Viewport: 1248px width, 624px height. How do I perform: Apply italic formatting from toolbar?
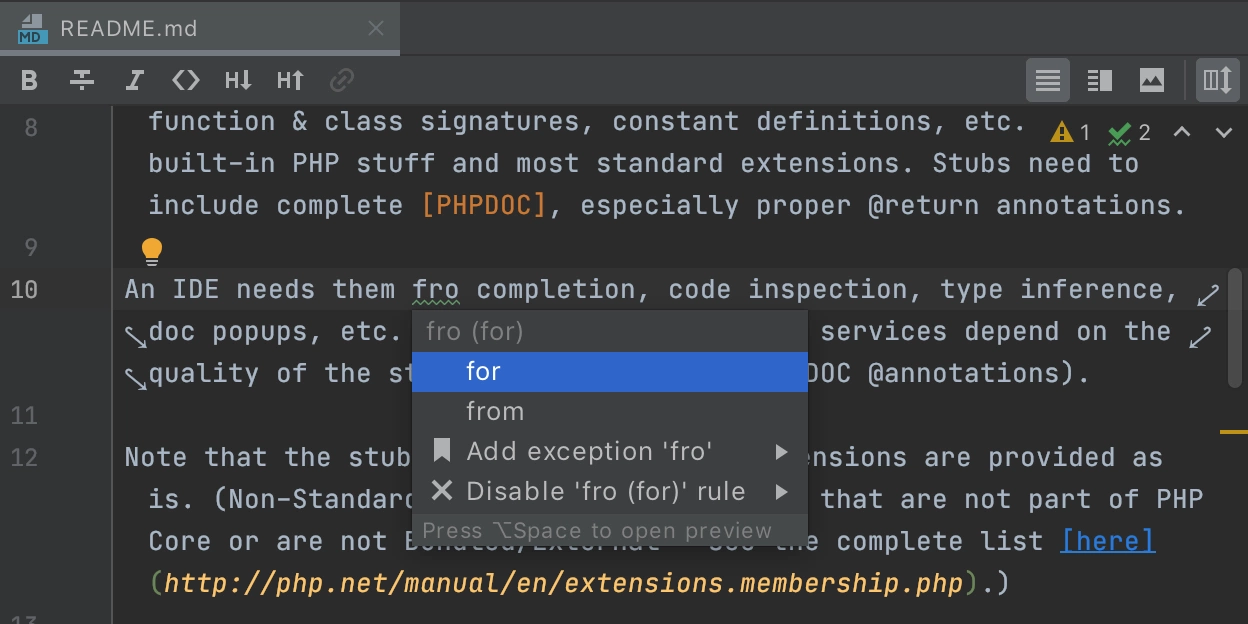click(x=134, y=80)
